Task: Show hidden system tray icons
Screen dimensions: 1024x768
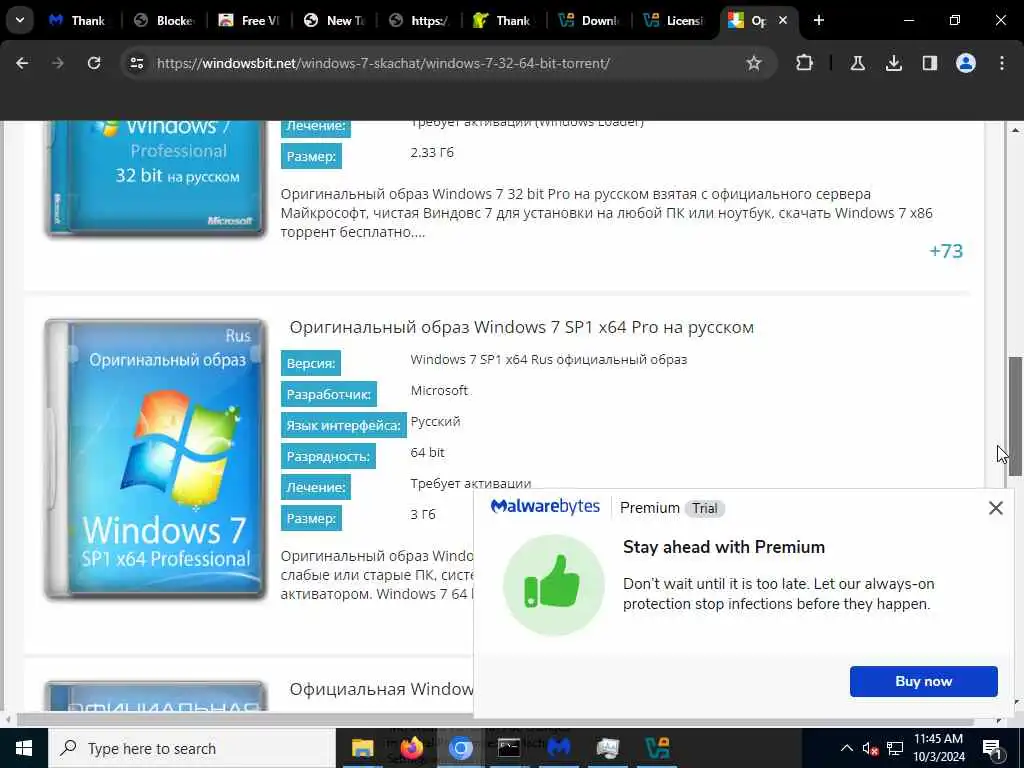Action: click(846, 748)
